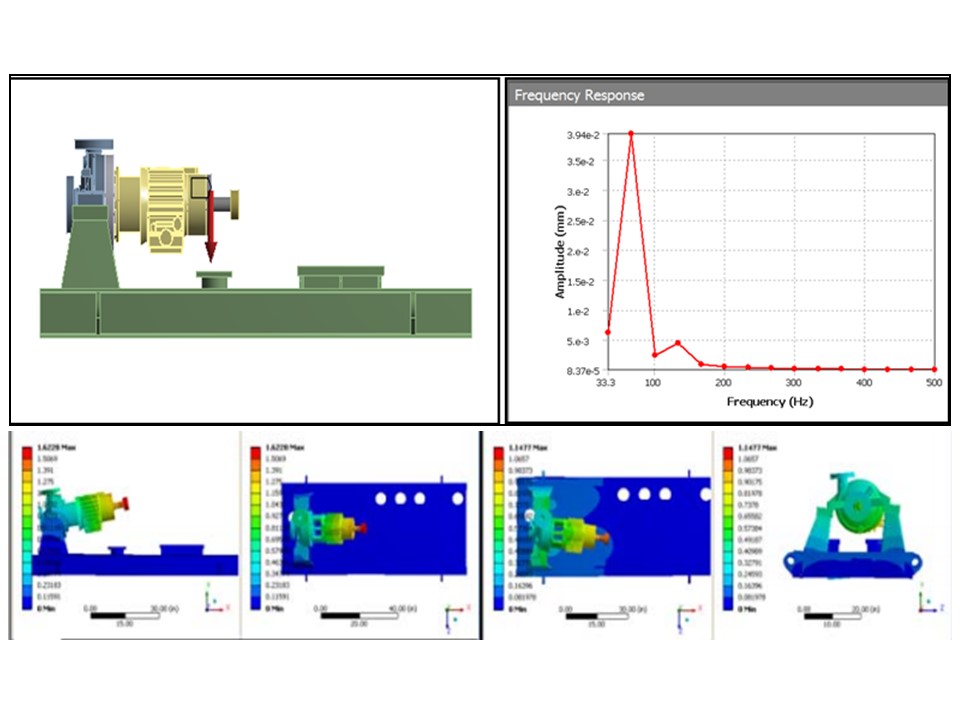Click the Frequency Response panel title
960x720 pixels.
(x=579, y=96)
